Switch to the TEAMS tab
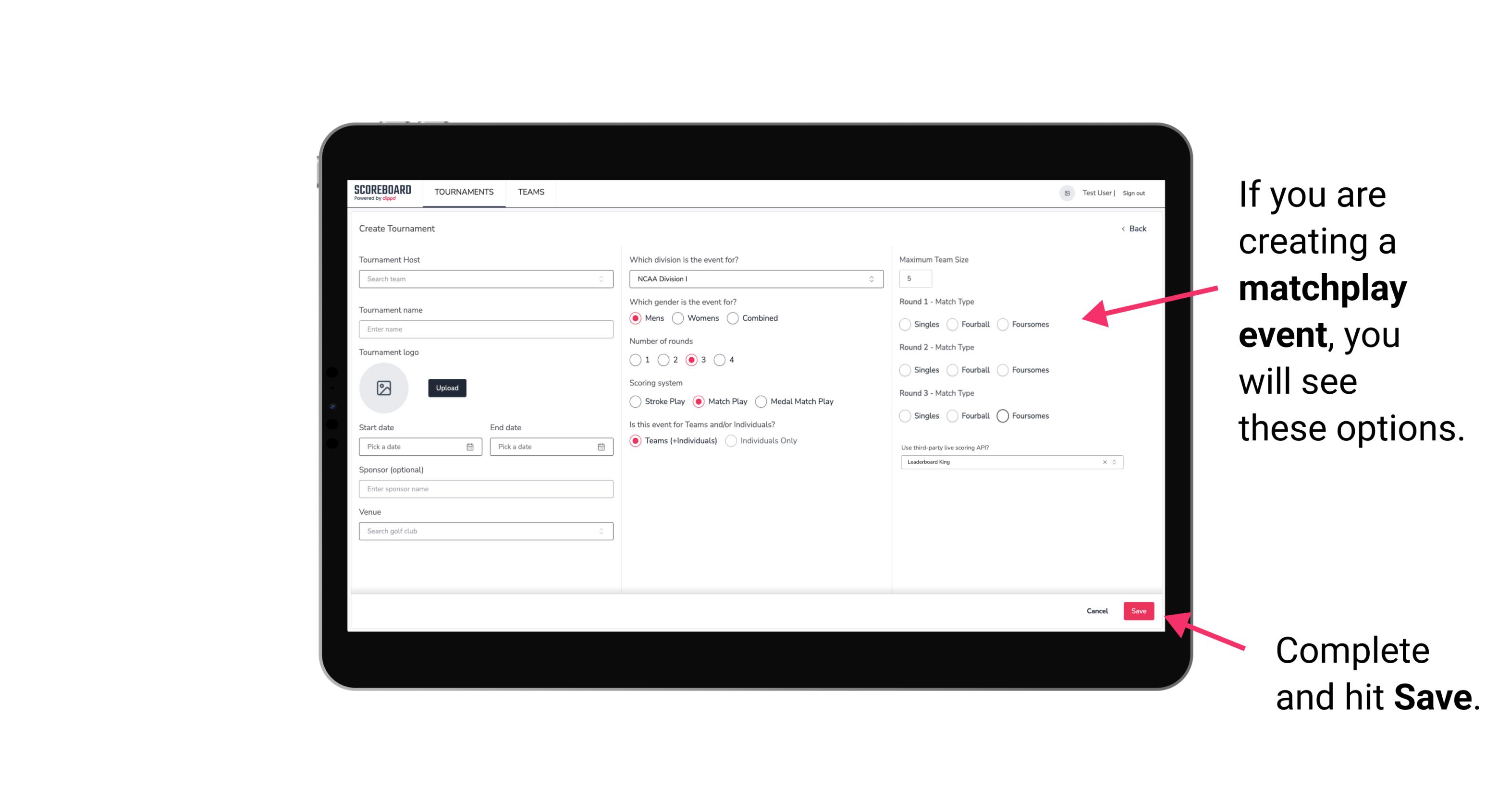Image resolution: width=1510 pixels, height=812 pixels. coord(530,192)
